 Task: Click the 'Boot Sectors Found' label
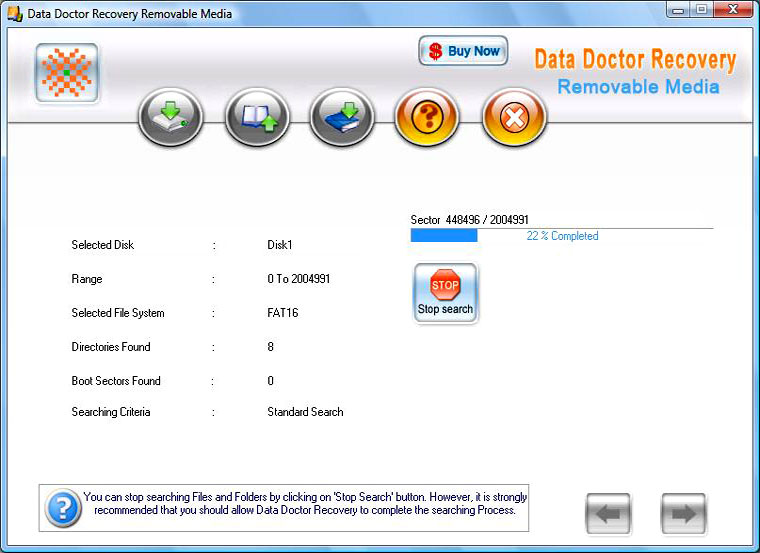116,380
